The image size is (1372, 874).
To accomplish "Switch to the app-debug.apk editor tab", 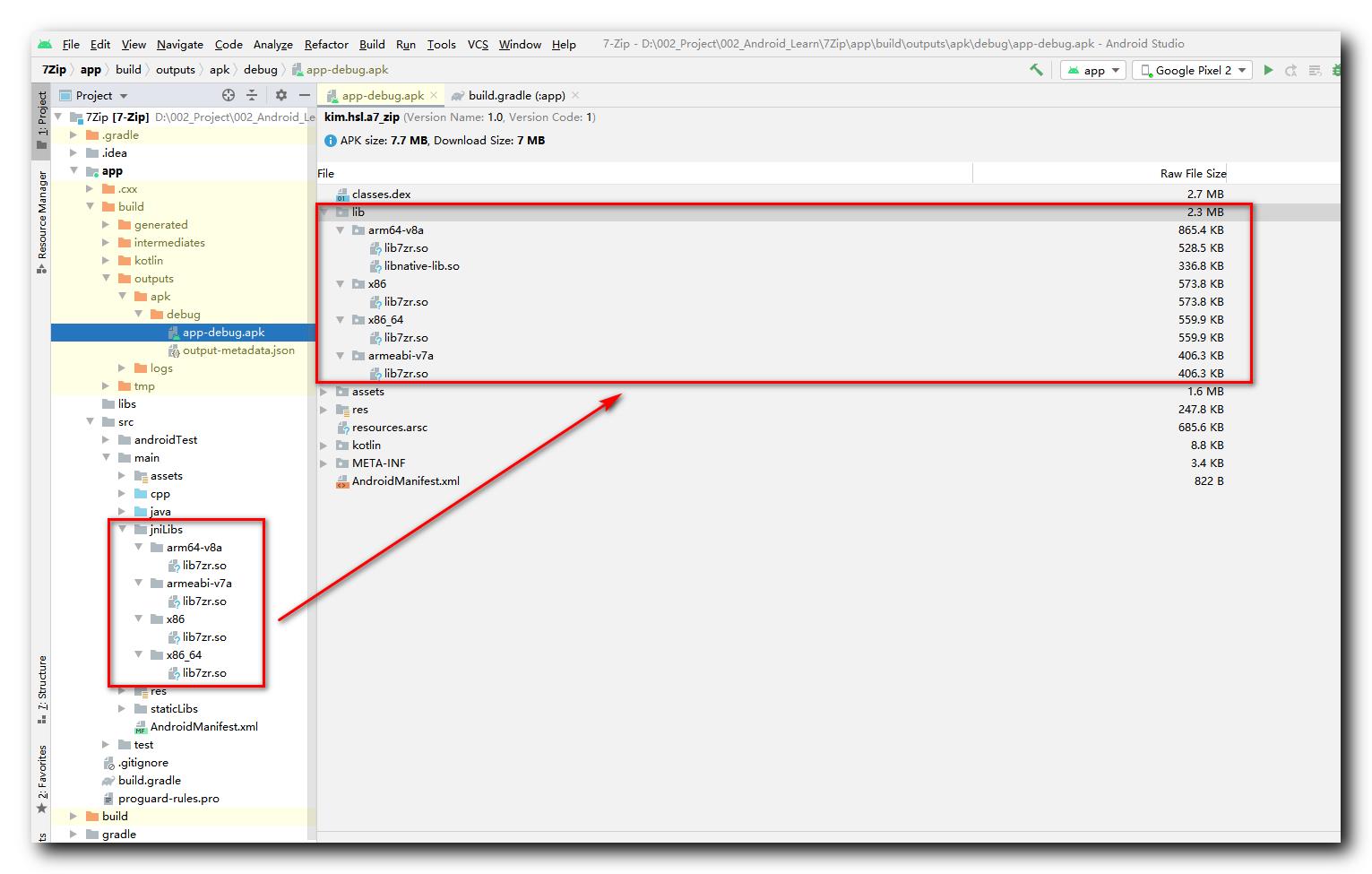I will click(383, 95).
